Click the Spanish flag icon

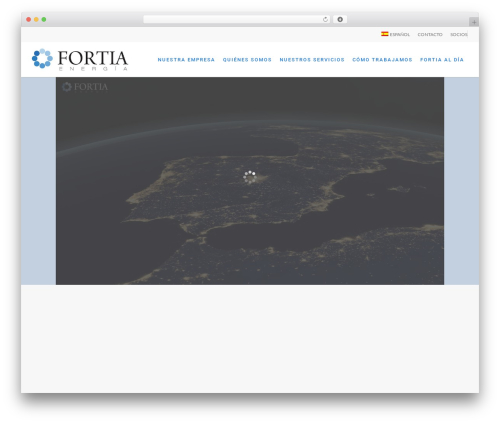tap(385, 34)
